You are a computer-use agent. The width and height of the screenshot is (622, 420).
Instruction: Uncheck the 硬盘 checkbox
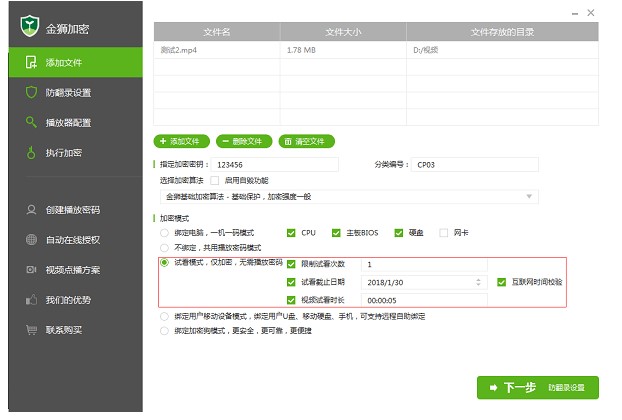click(x=399, y=233)
